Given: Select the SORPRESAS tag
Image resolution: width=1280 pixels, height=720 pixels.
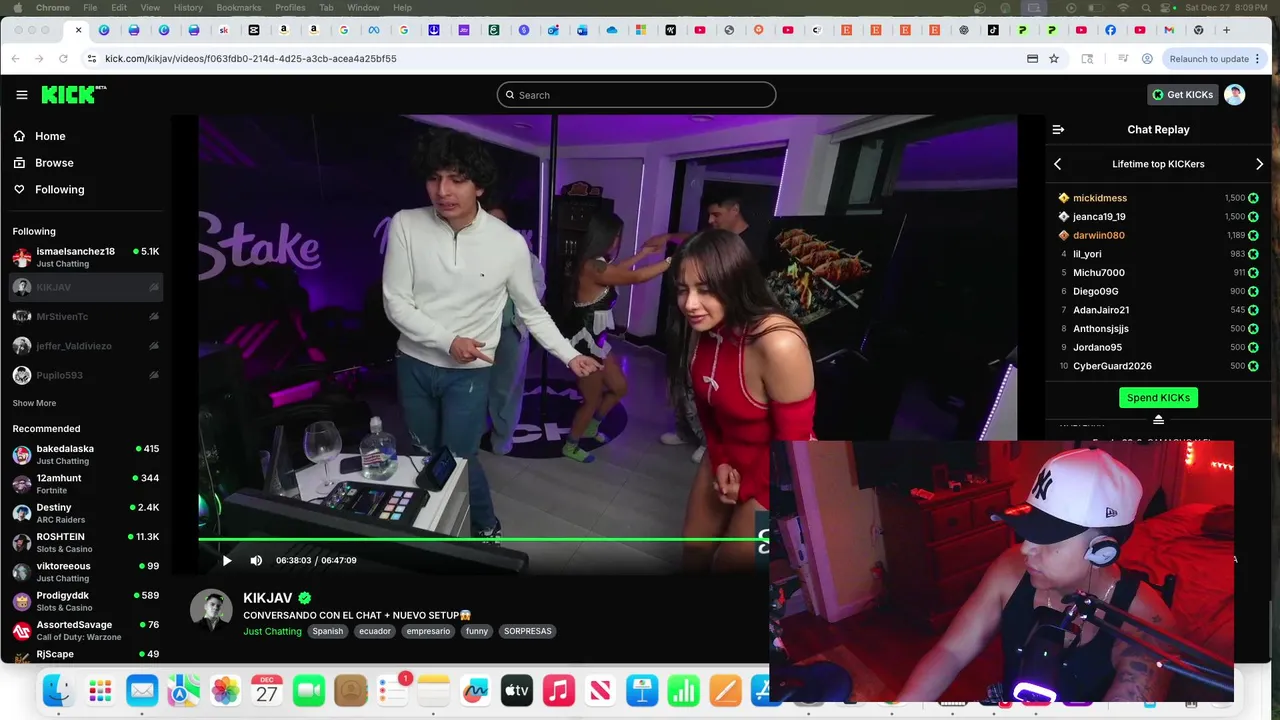Looking at the screenshot, I should pos(527,631).
